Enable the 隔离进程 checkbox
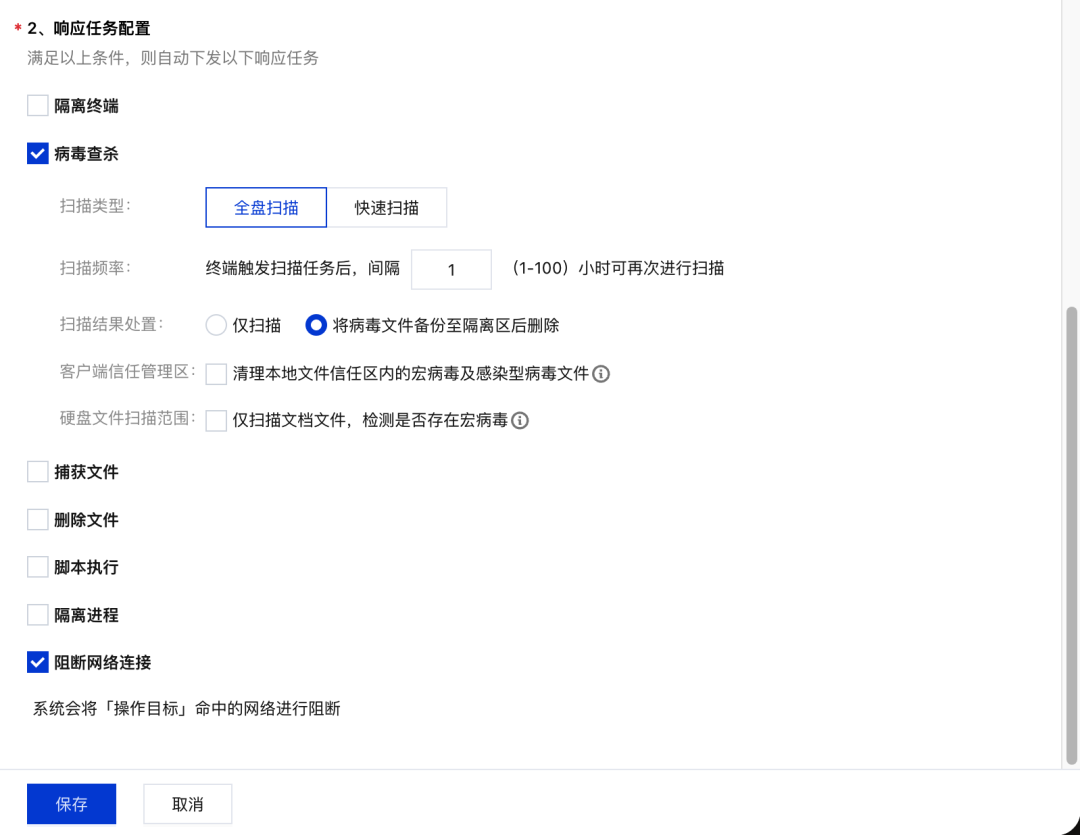1080x835 pixels. pos(36,615)
